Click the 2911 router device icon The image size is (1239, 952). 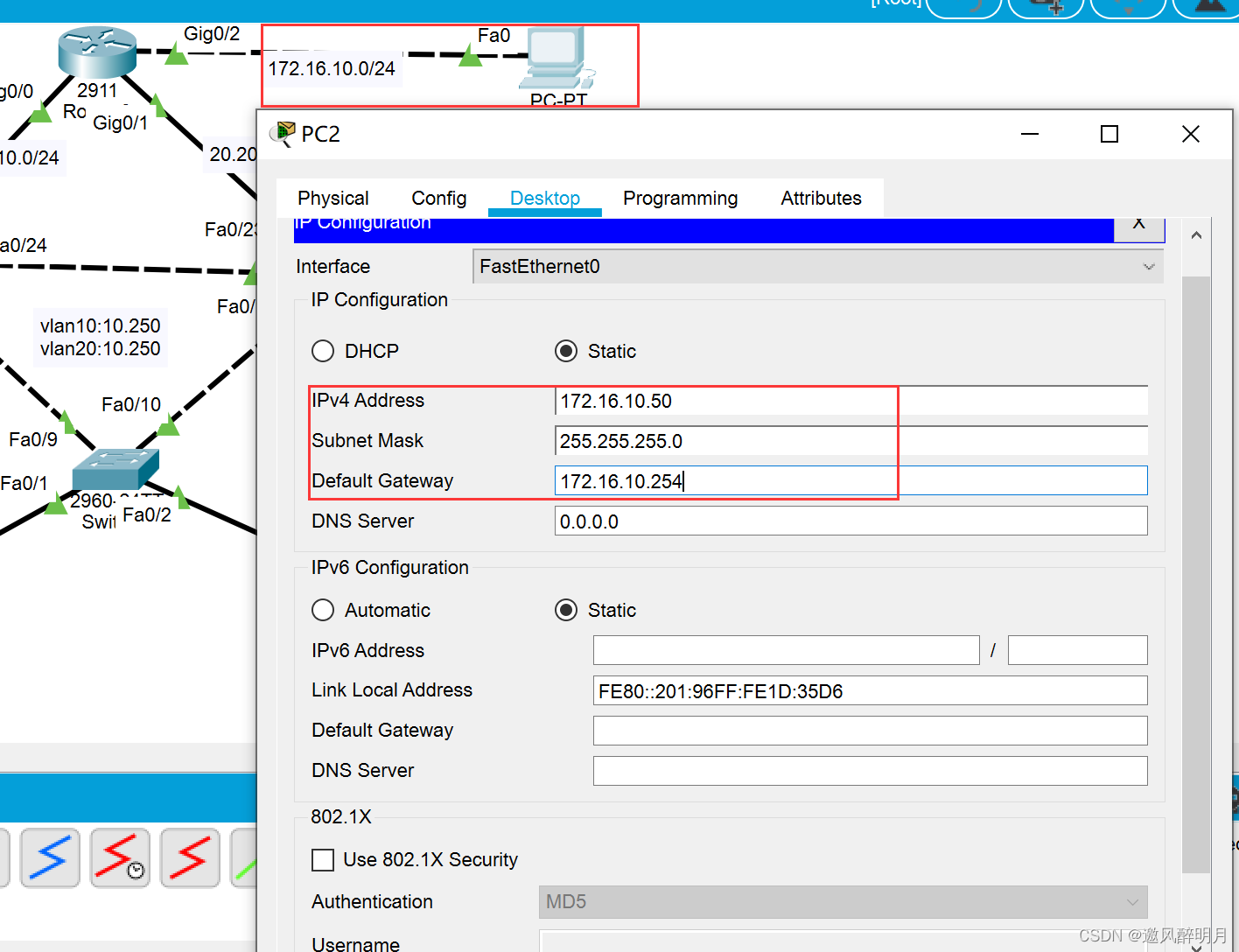97,51
